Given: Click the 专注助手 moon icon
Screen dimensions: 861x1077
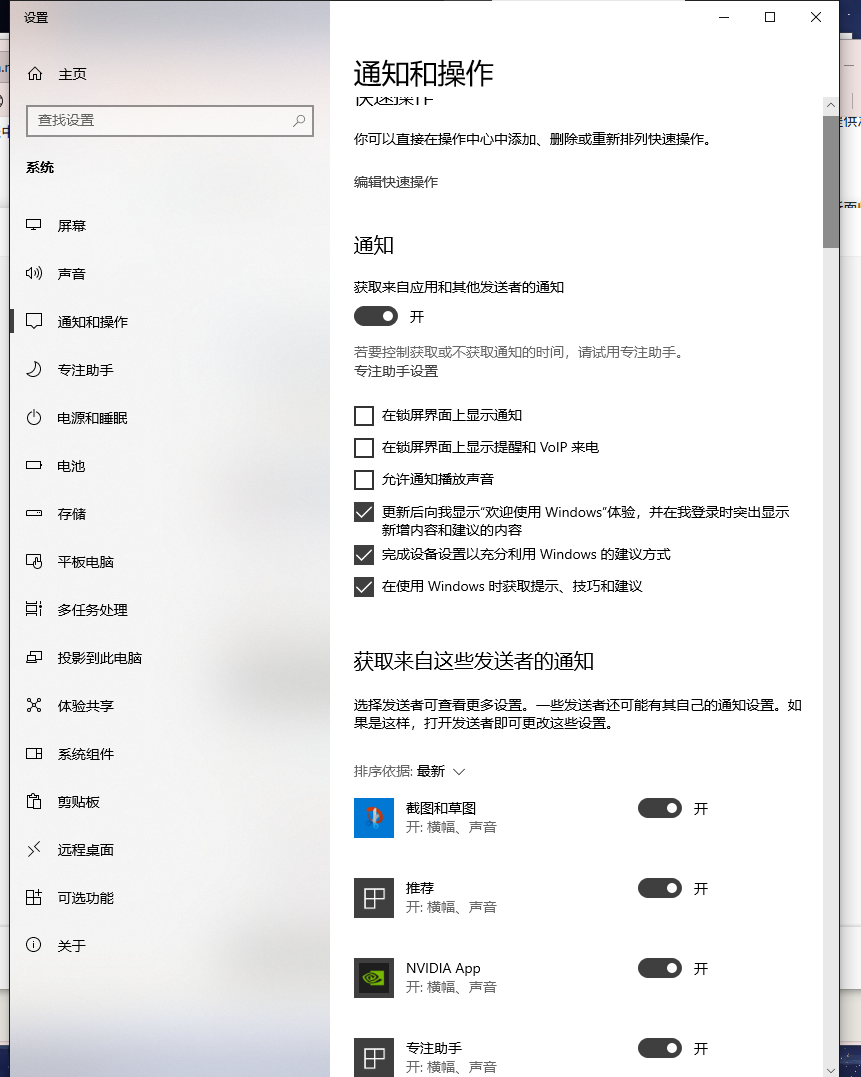Looking at the screenshot, I should point(34,370).
